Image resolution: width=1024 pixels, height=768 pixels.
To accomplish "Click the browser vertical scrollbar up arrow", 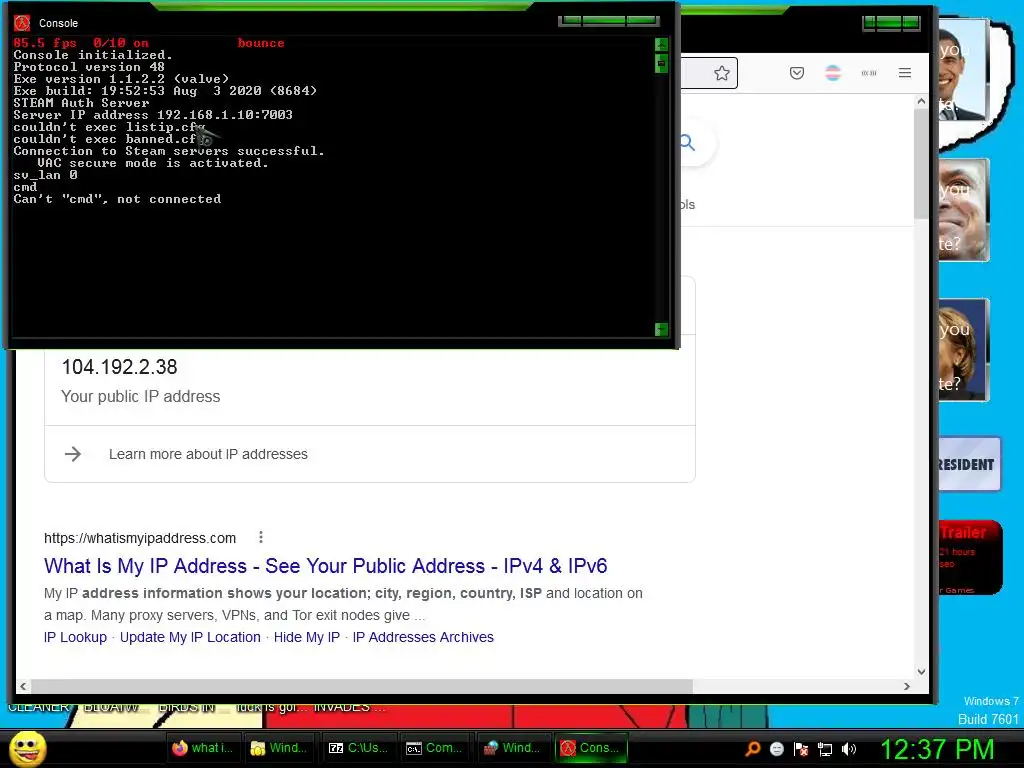I will (x=921, y=101).
